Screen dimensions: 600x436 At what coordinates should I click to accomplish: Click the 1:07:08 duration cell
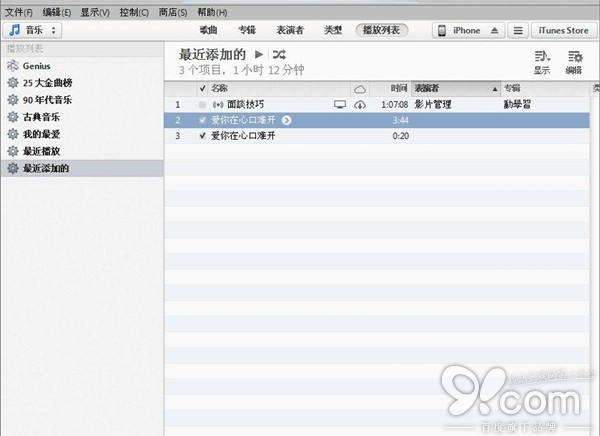pos(395,105)
